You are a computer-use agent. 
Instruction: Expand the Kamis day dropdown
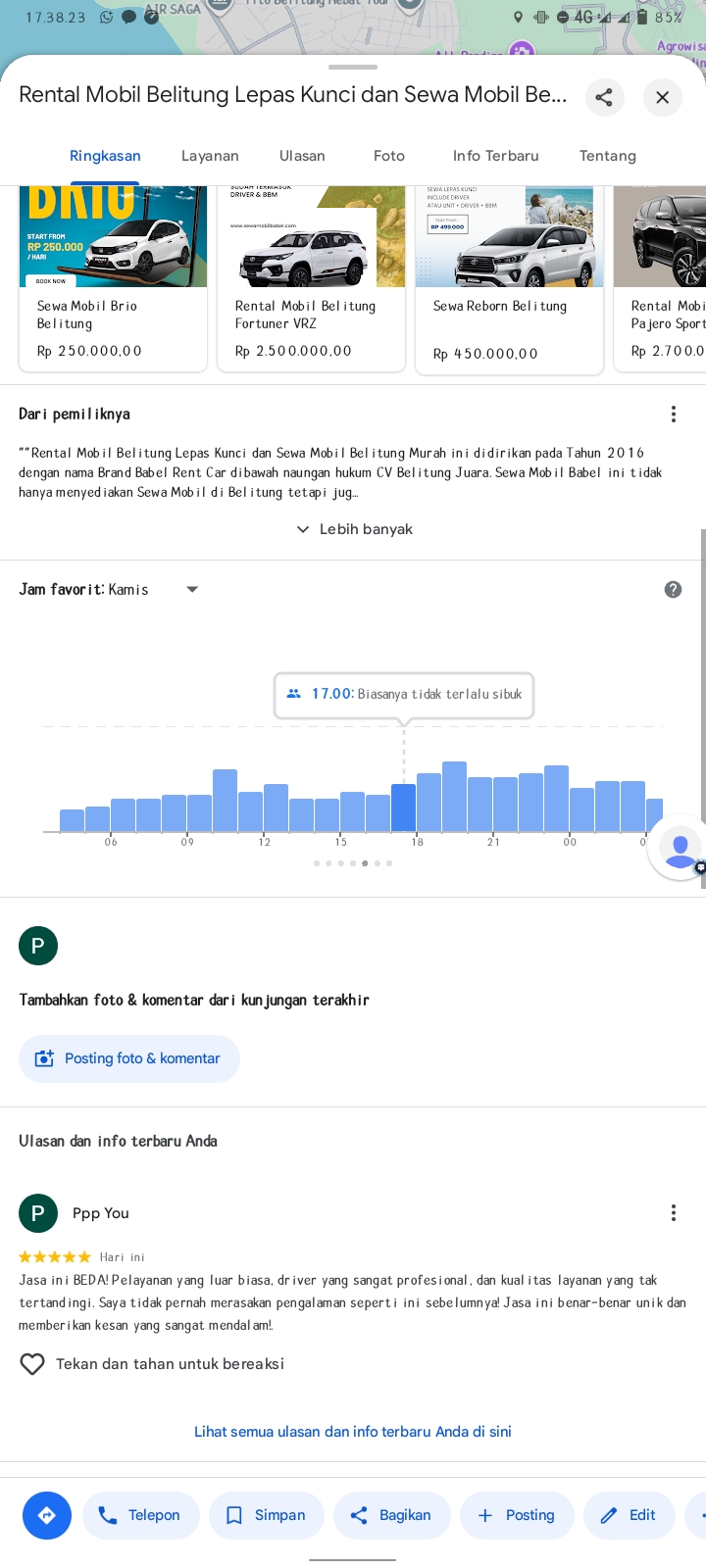point(192,589)
